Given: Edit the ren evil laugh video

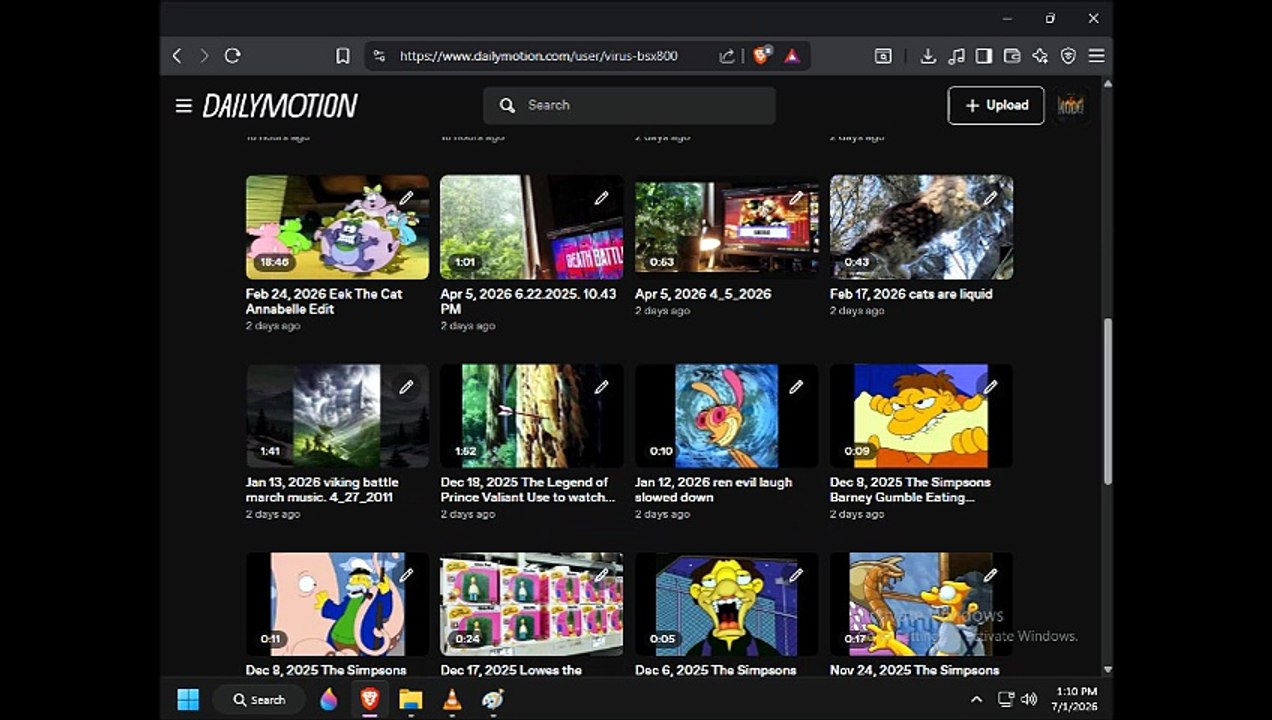Looking at the screenshot, I should click(796, 387).
